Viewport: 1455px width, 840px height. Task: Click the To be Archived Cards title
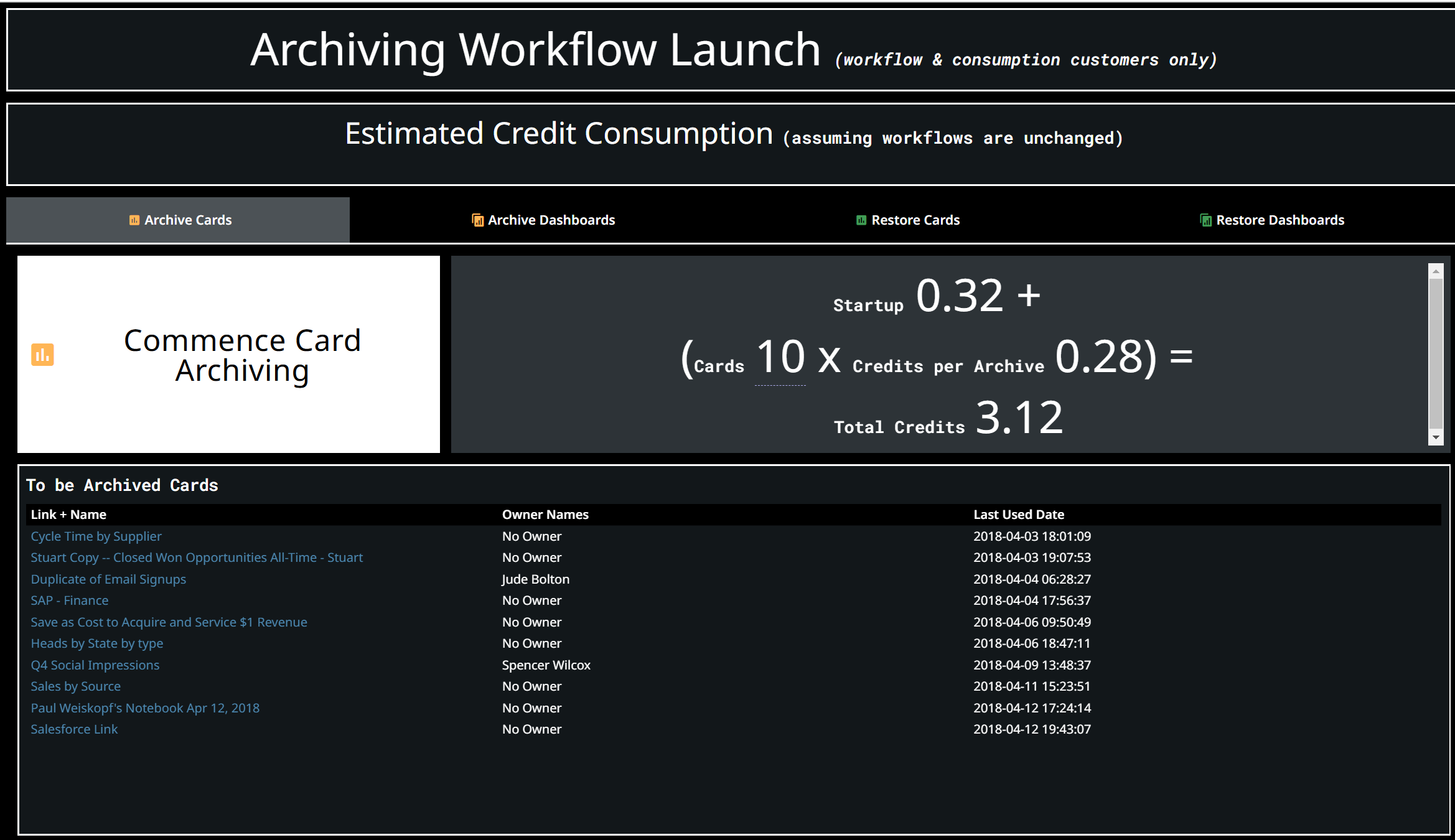[122, 485]
